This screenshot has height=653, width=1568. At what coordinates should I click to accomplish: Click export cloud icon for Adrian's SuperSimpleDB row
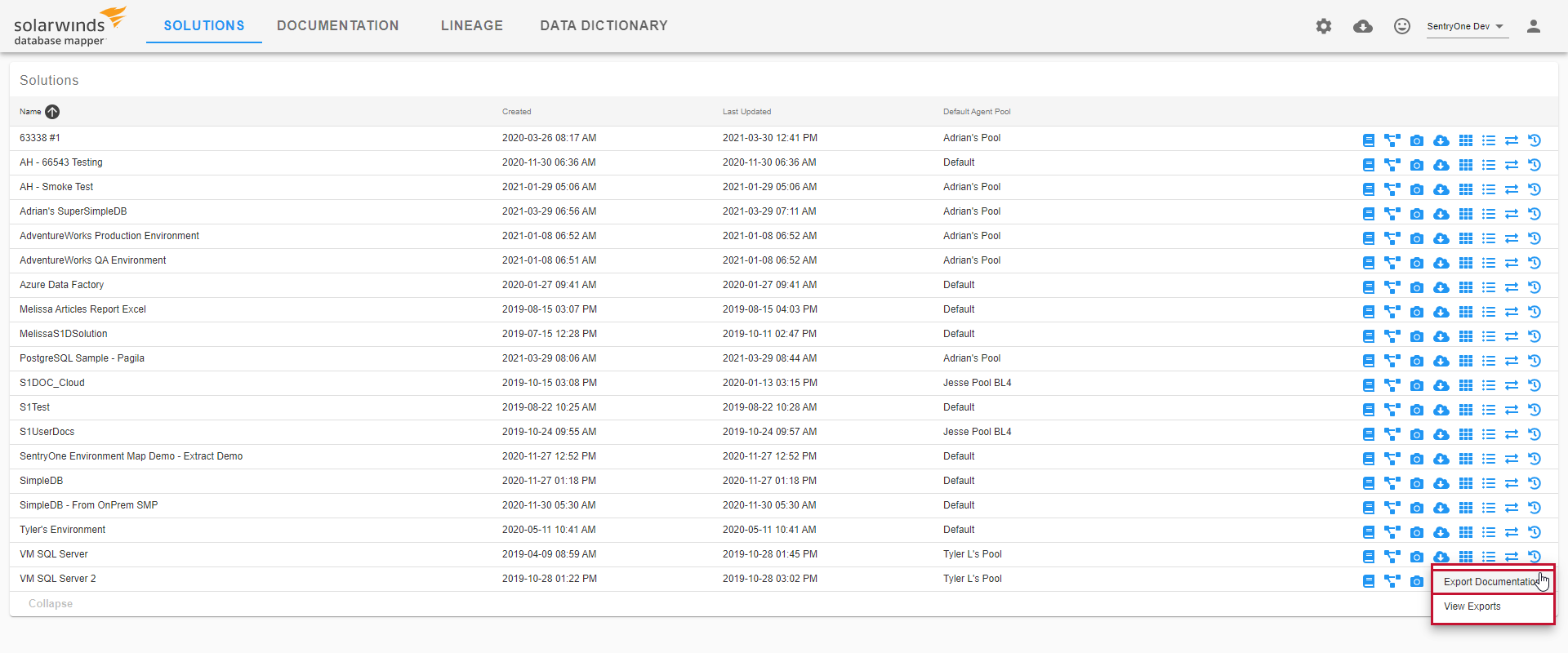[1441, 214]
